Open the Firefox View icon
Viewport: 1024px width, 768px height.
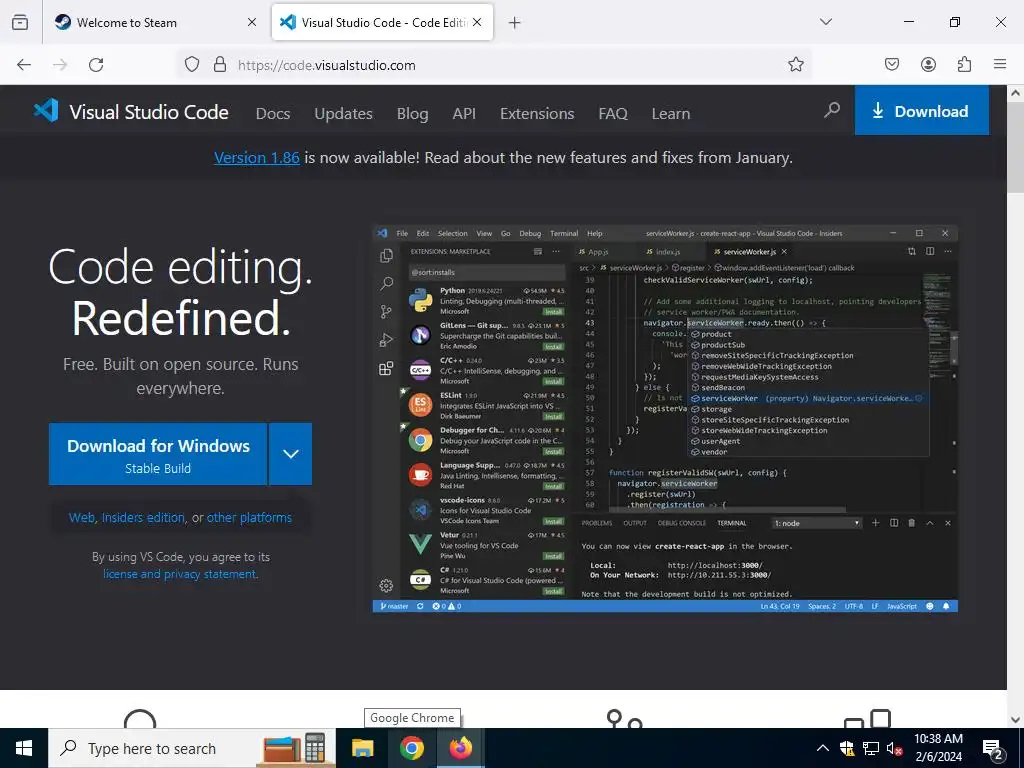pos(20,22)
